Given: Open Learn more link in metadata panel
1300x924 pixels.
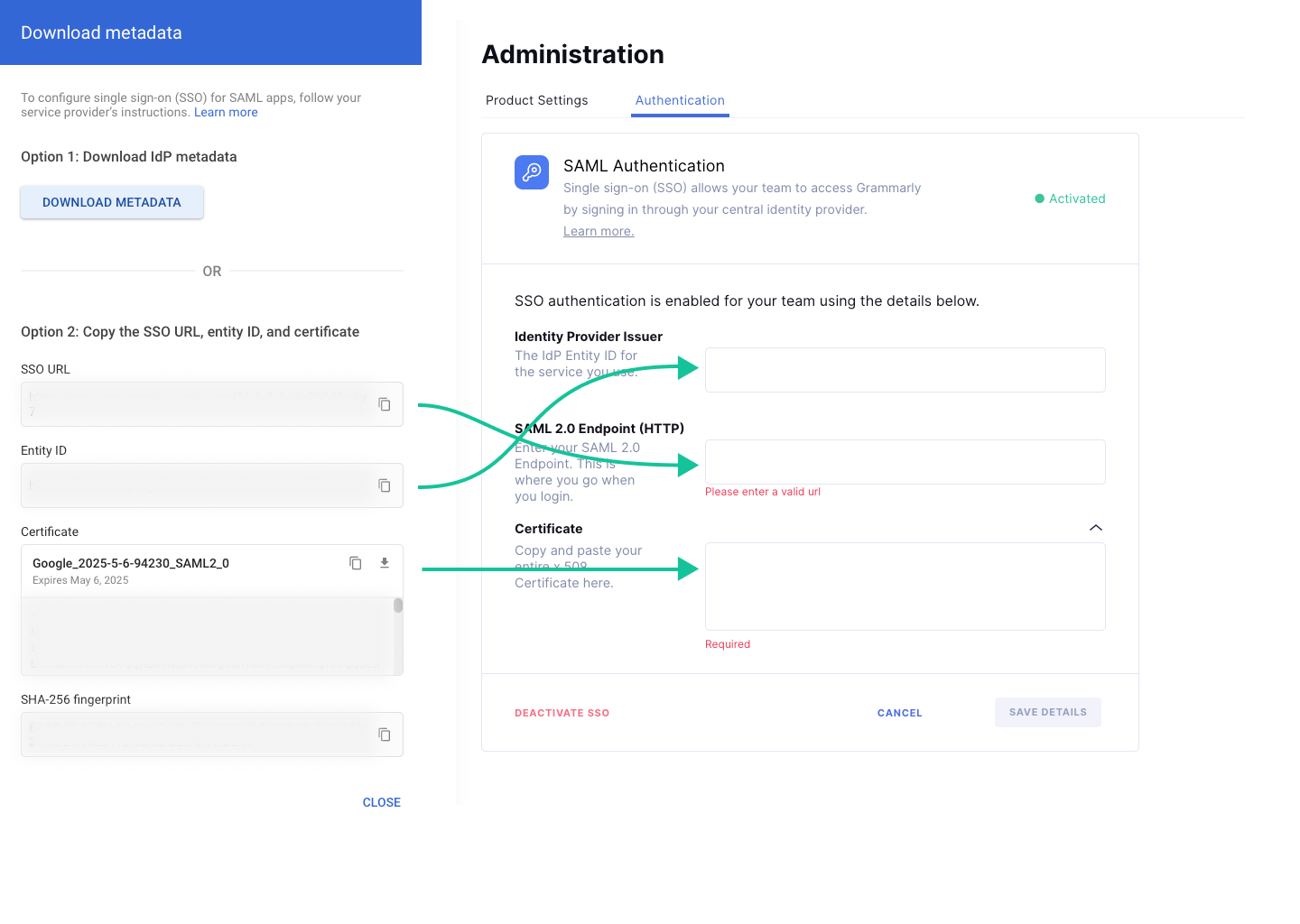Looking at the screenshot, I should tap(226, 113).
